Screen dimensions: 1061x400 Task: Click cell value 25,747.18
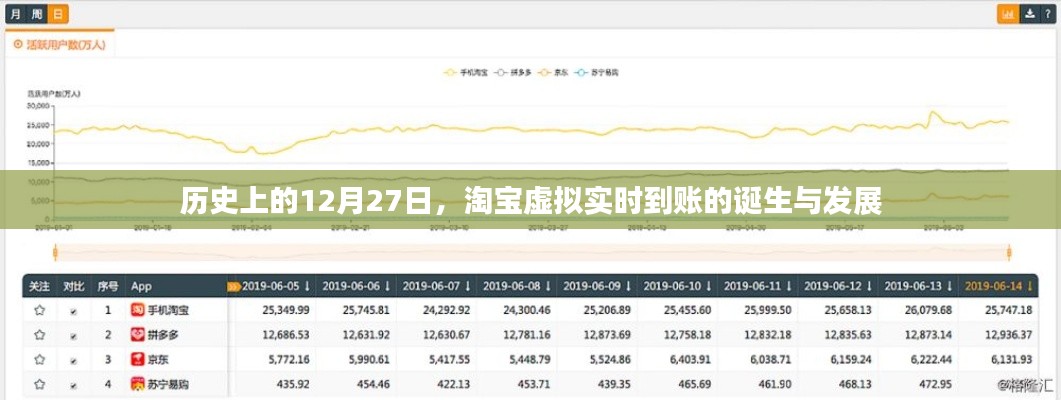coord(1008,310)
